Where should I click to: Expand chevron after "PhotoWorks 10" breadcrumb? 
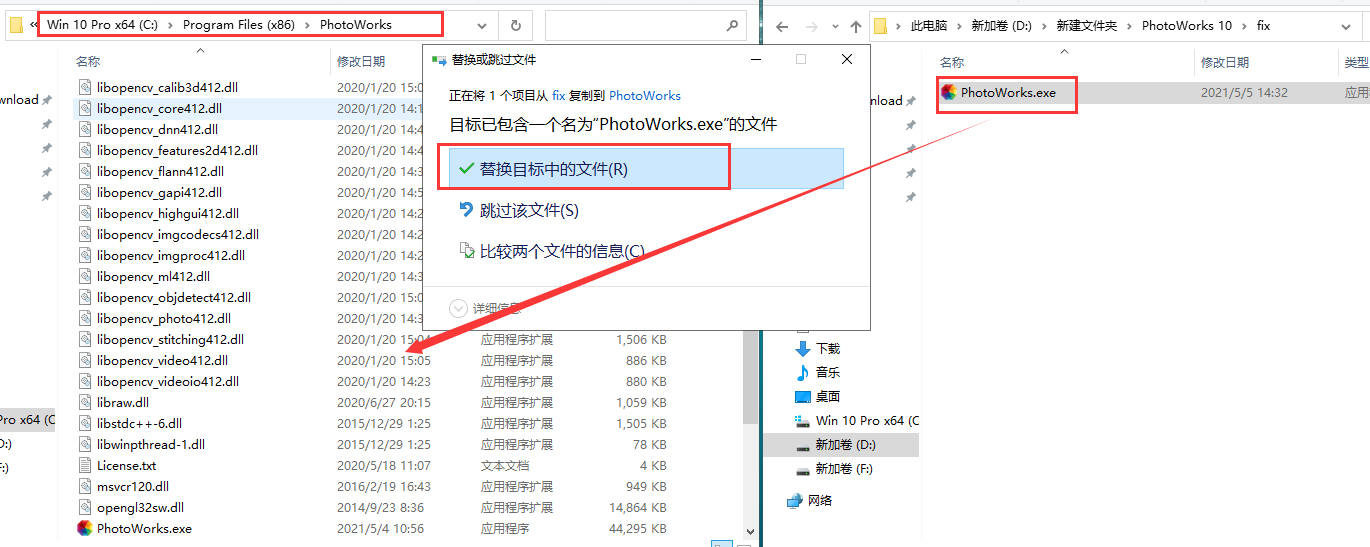[1244, 25]
